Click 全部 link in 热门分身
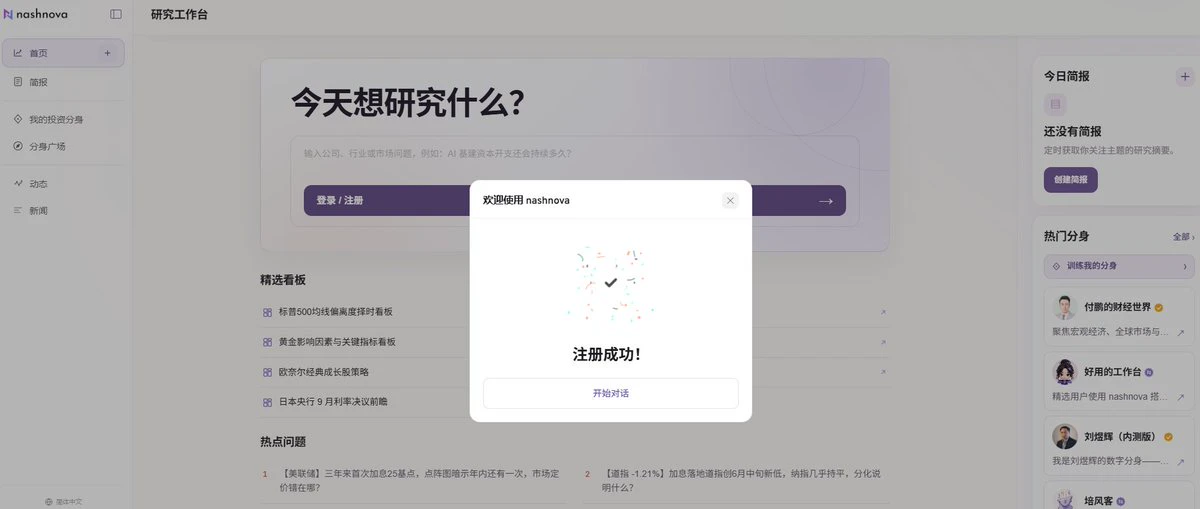 1183,237
